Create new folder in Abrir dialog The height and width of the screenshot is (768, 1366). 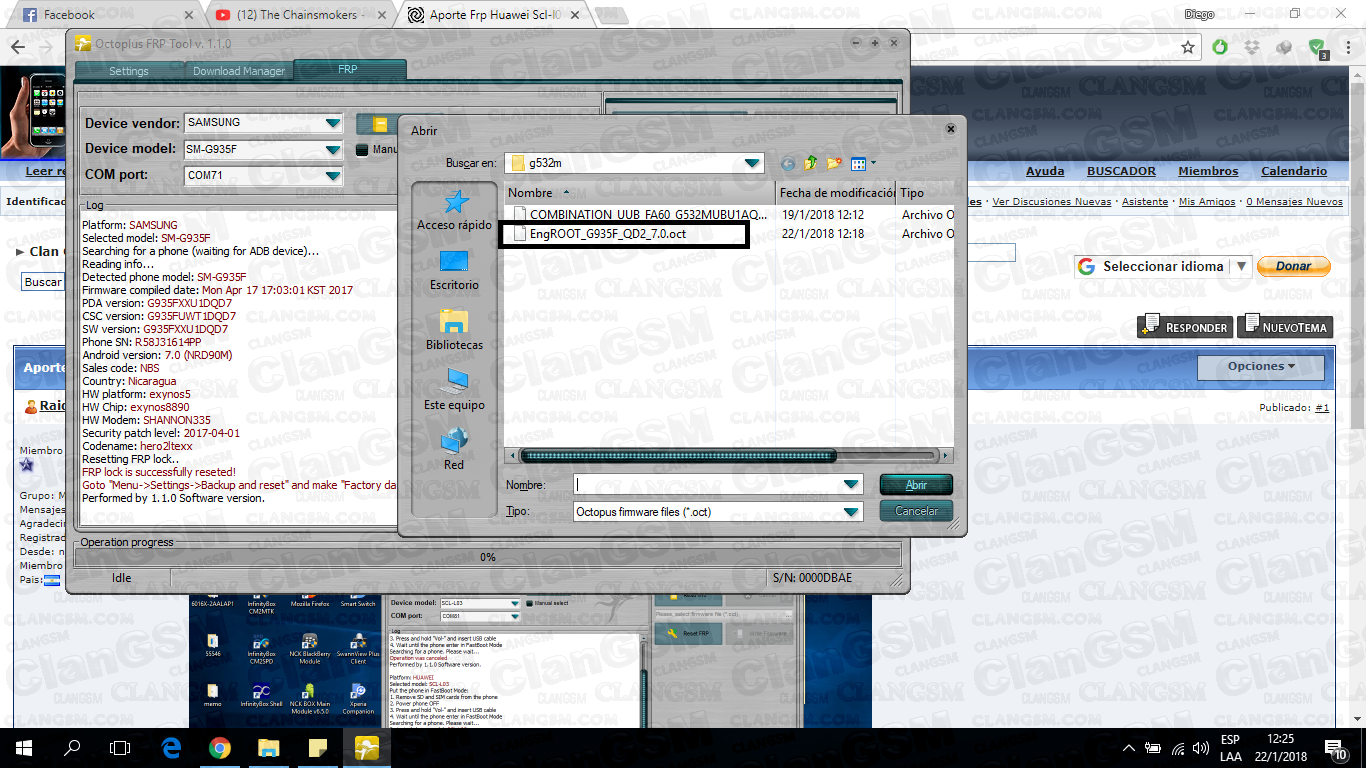pyautogui.click(x=833, y=163)
